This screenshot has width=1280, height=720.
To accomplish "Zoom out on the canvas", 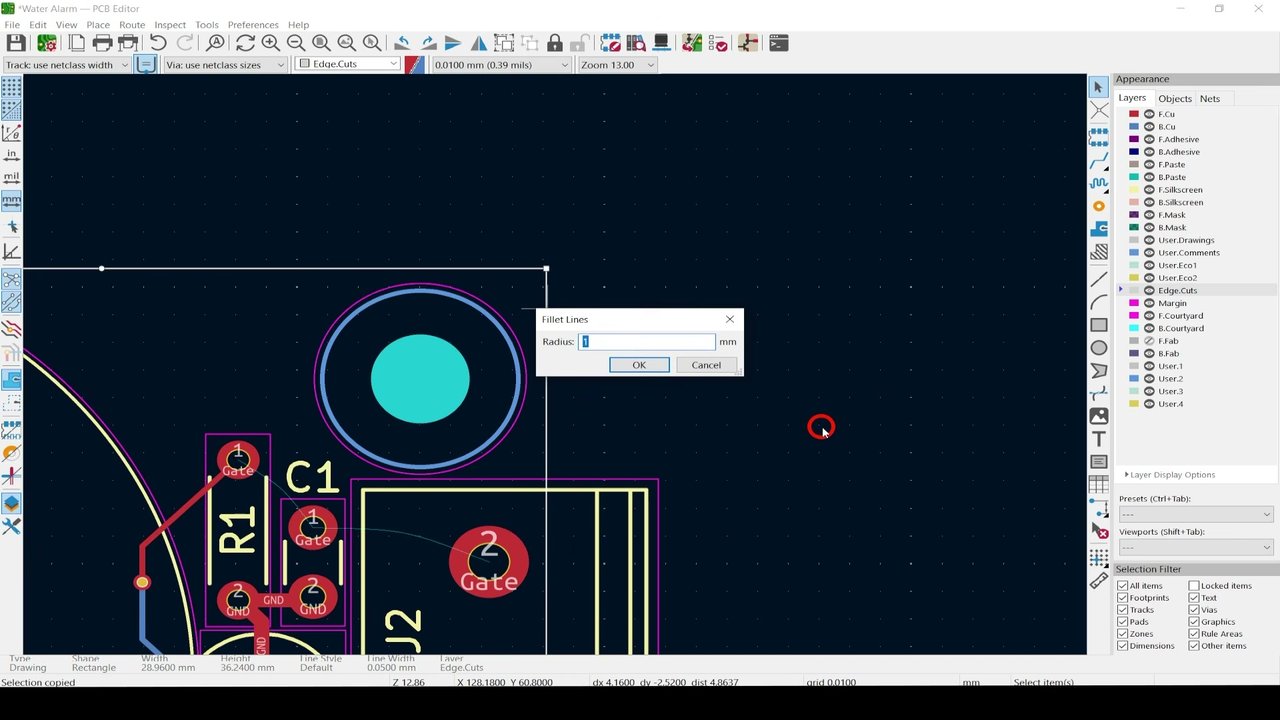I will (295, 43).
